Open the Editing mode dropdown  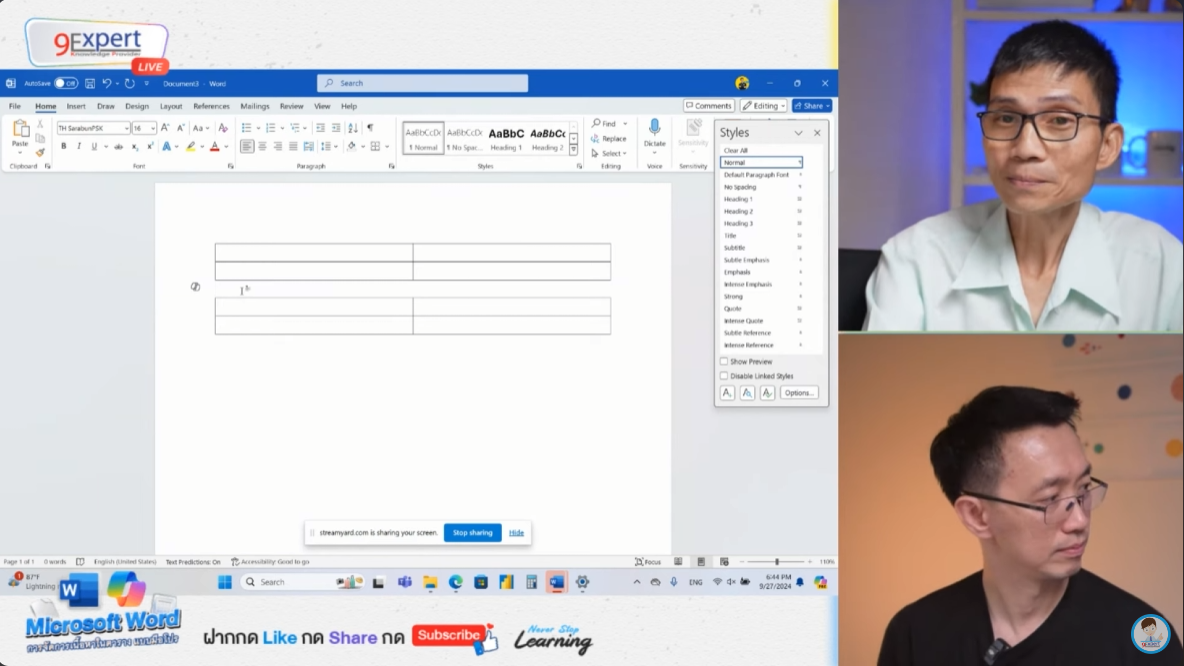(x=763, y=106)
